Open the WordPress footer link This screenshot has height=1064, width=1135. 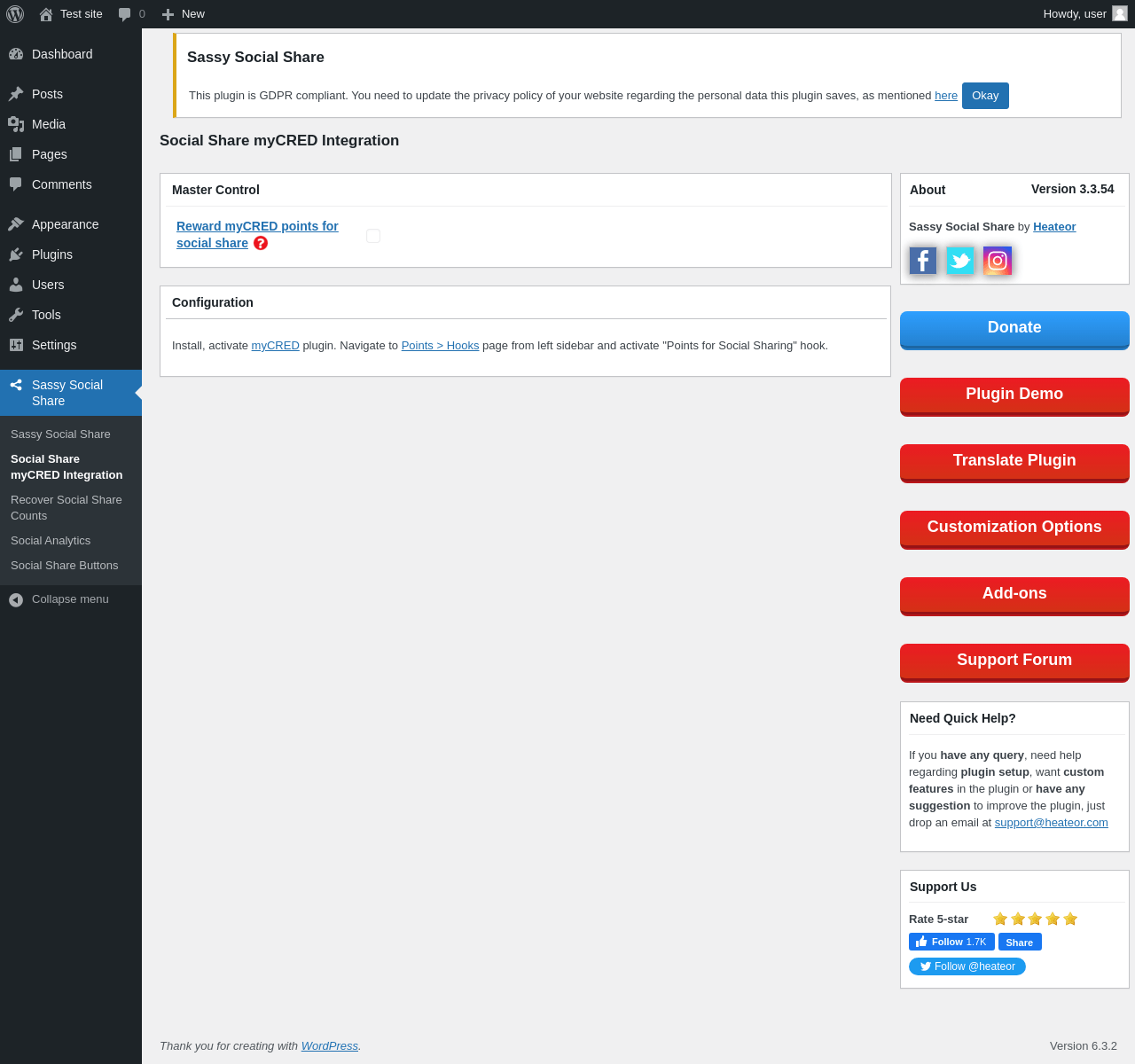click(x=329, y=1046)
